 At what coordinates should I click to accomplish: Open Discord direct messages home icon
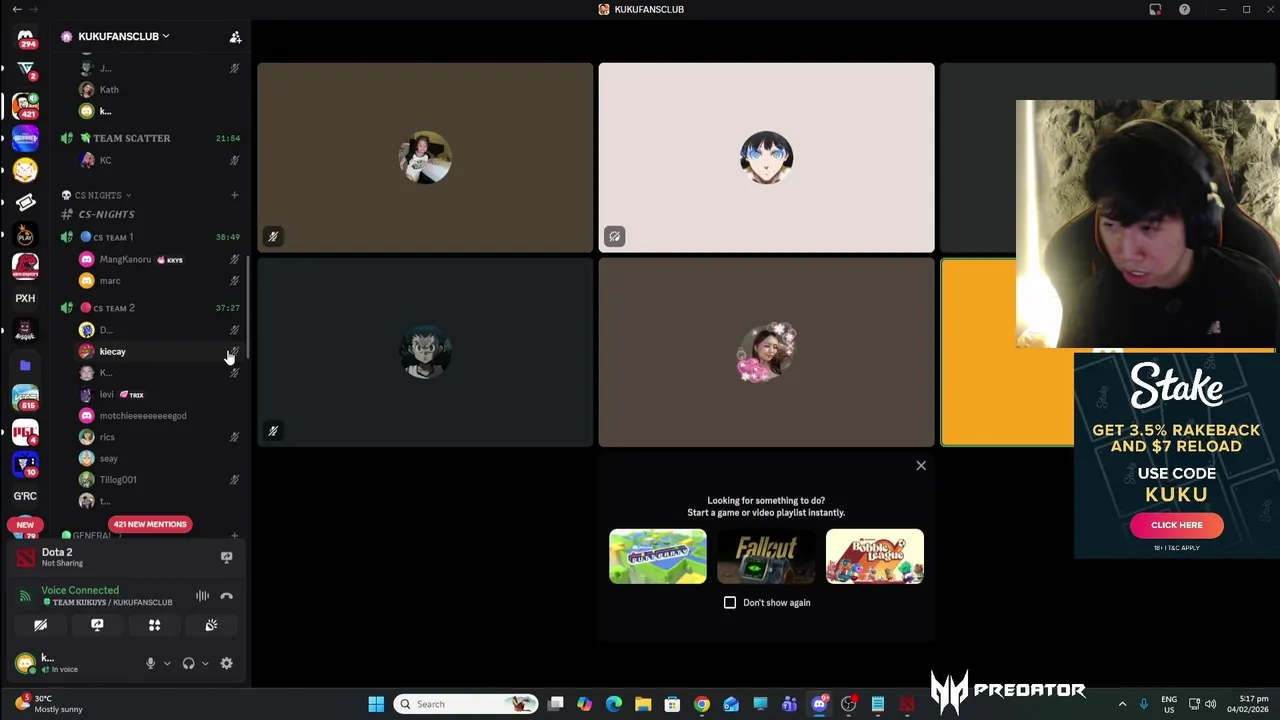[25, 37]
